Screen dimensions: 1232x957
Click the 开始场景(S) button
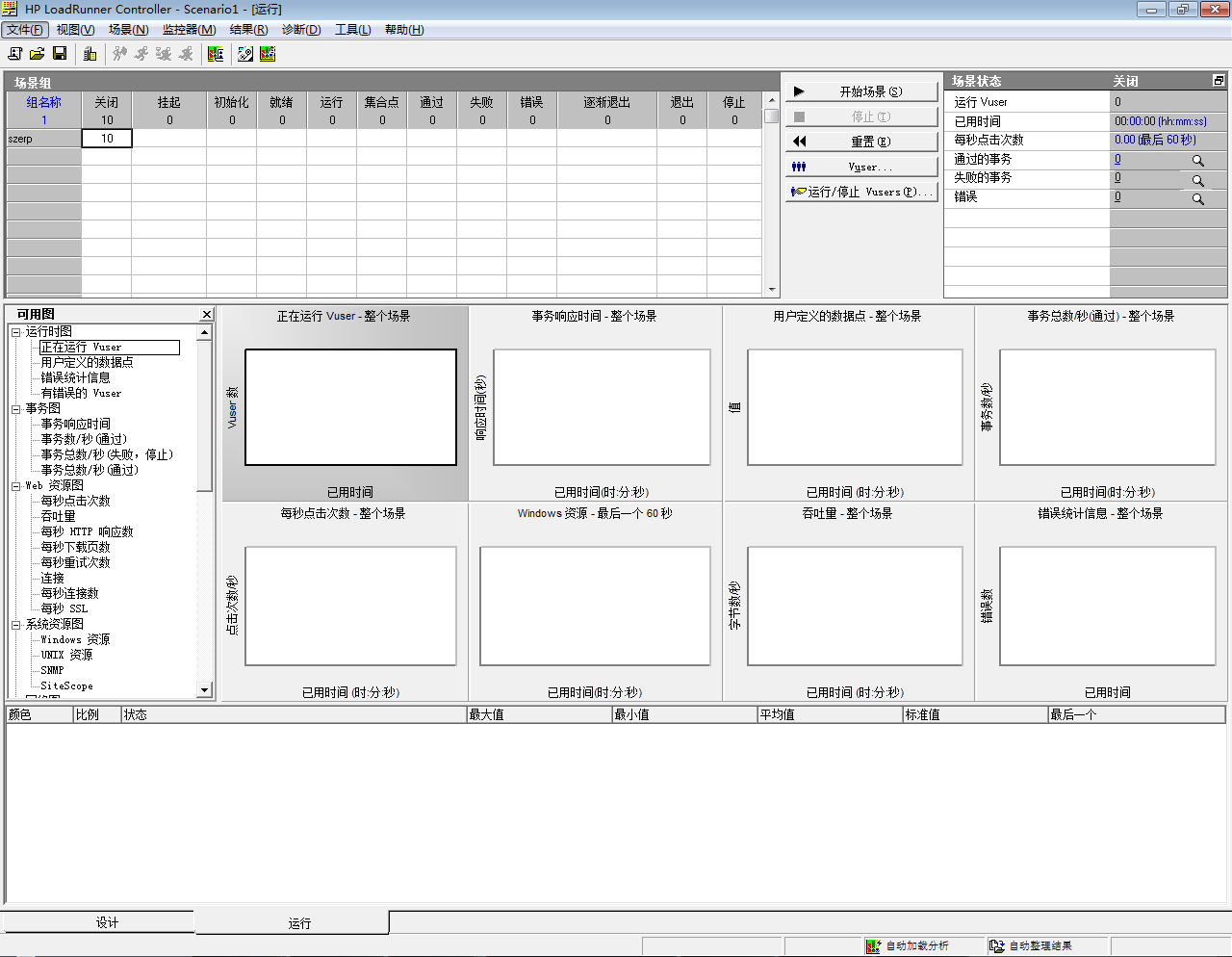[x=861, y=91]
